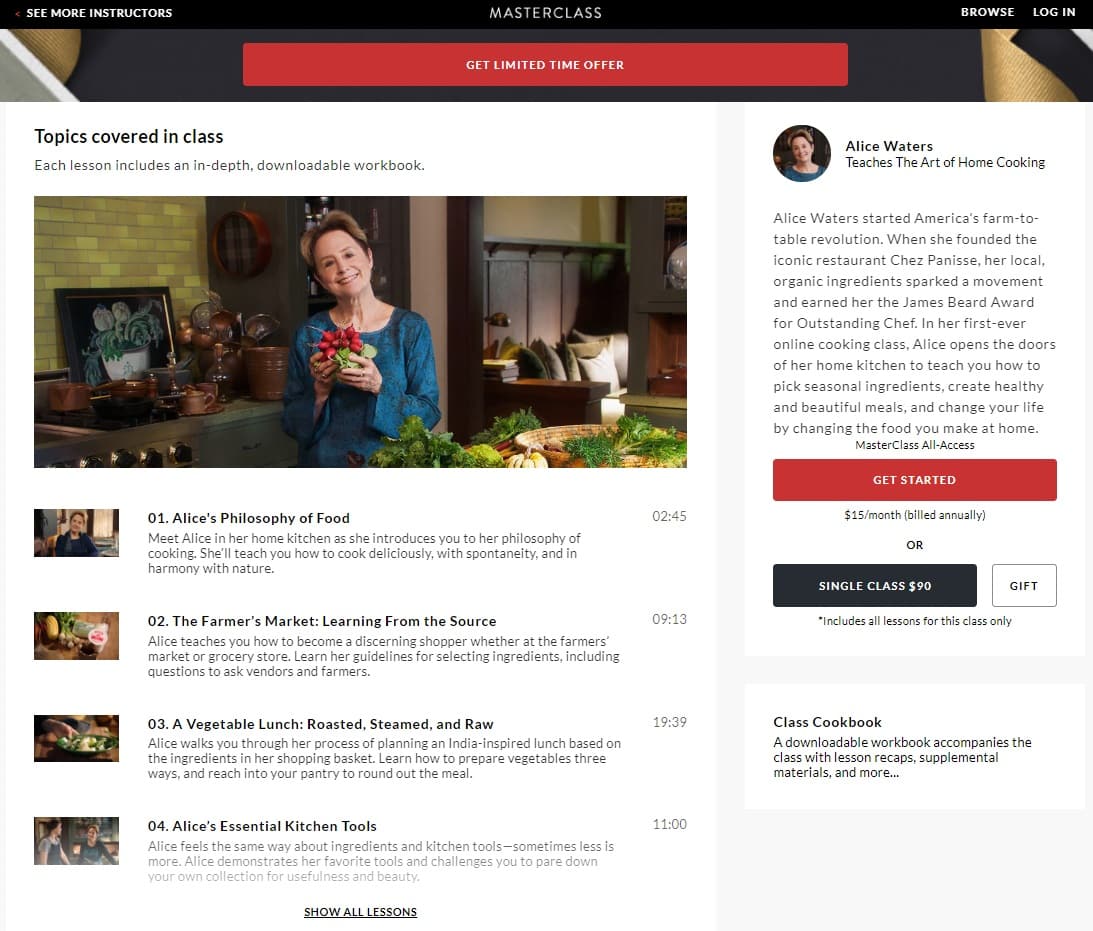This screenshot has width=1093, height=931.
Task: Click the red Get Started button
Action: (x=915, y=479)
